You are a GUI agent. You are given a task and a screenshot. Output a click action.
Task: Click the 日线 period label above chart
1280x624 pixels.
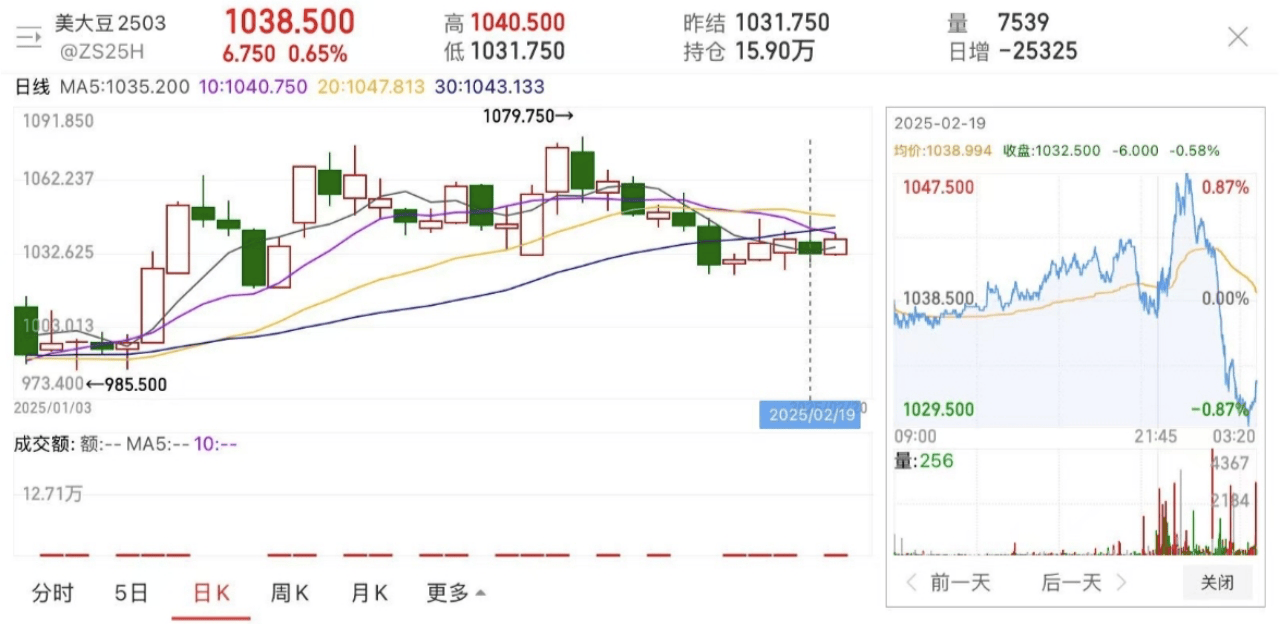[32, 88]
